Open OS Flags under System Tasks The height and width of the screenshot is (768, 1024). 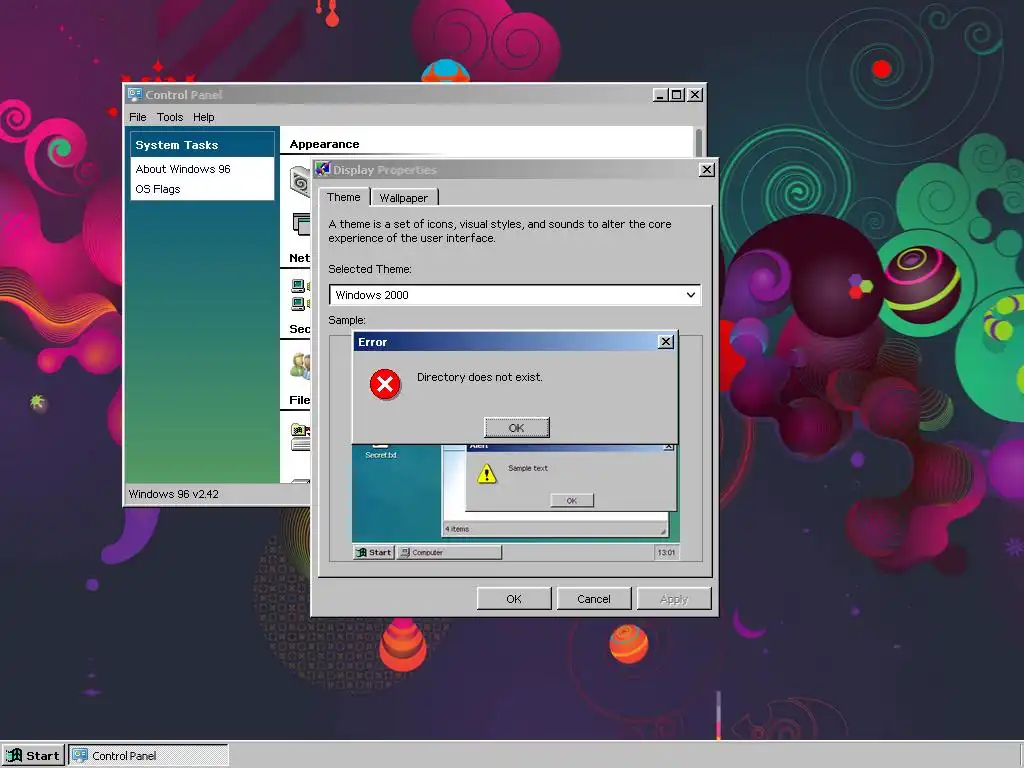pyautogui.click(x=157, y=189)
